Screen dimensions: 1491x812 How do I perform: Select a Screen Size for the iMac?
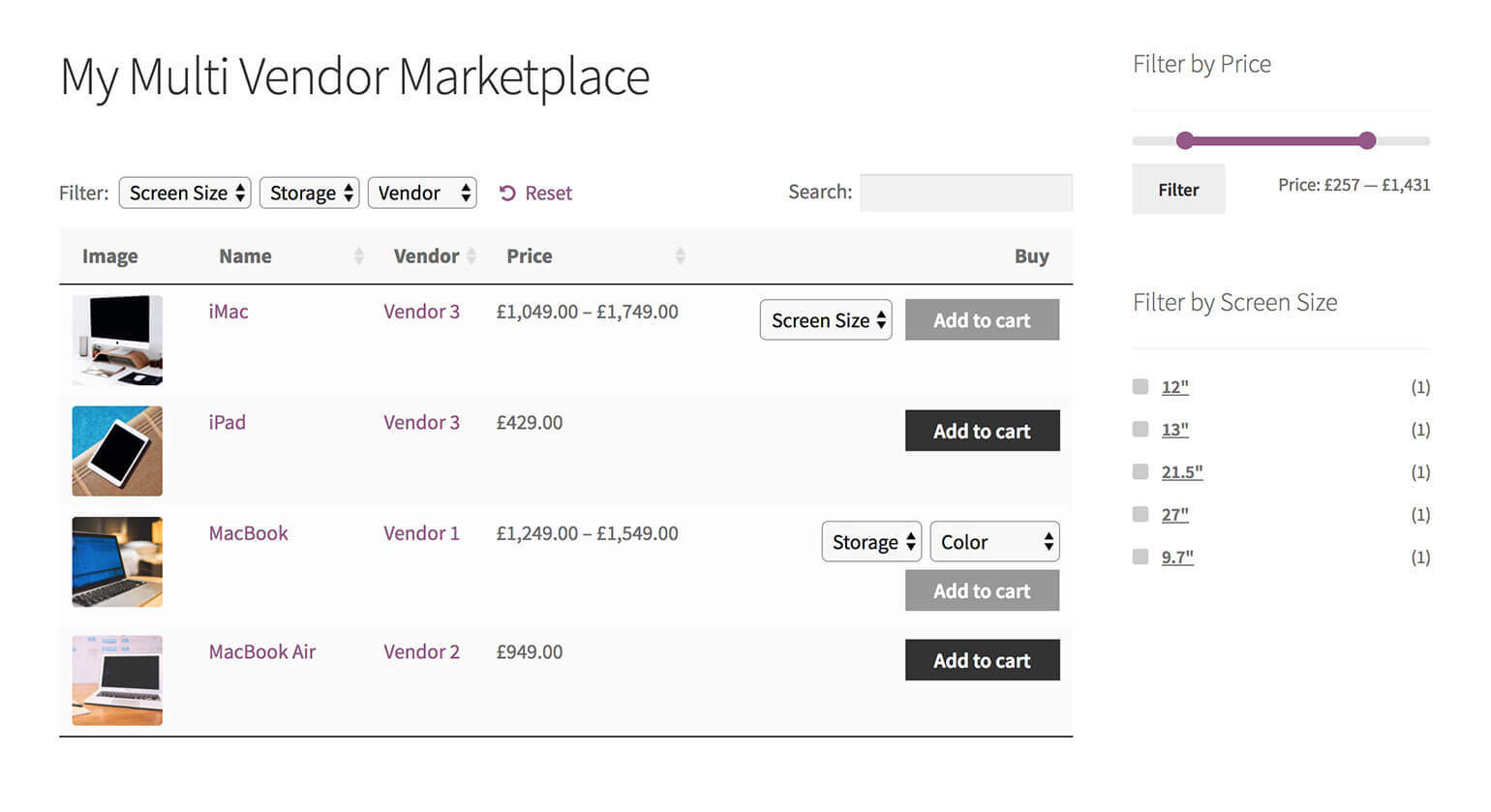[x=825, y=319]
